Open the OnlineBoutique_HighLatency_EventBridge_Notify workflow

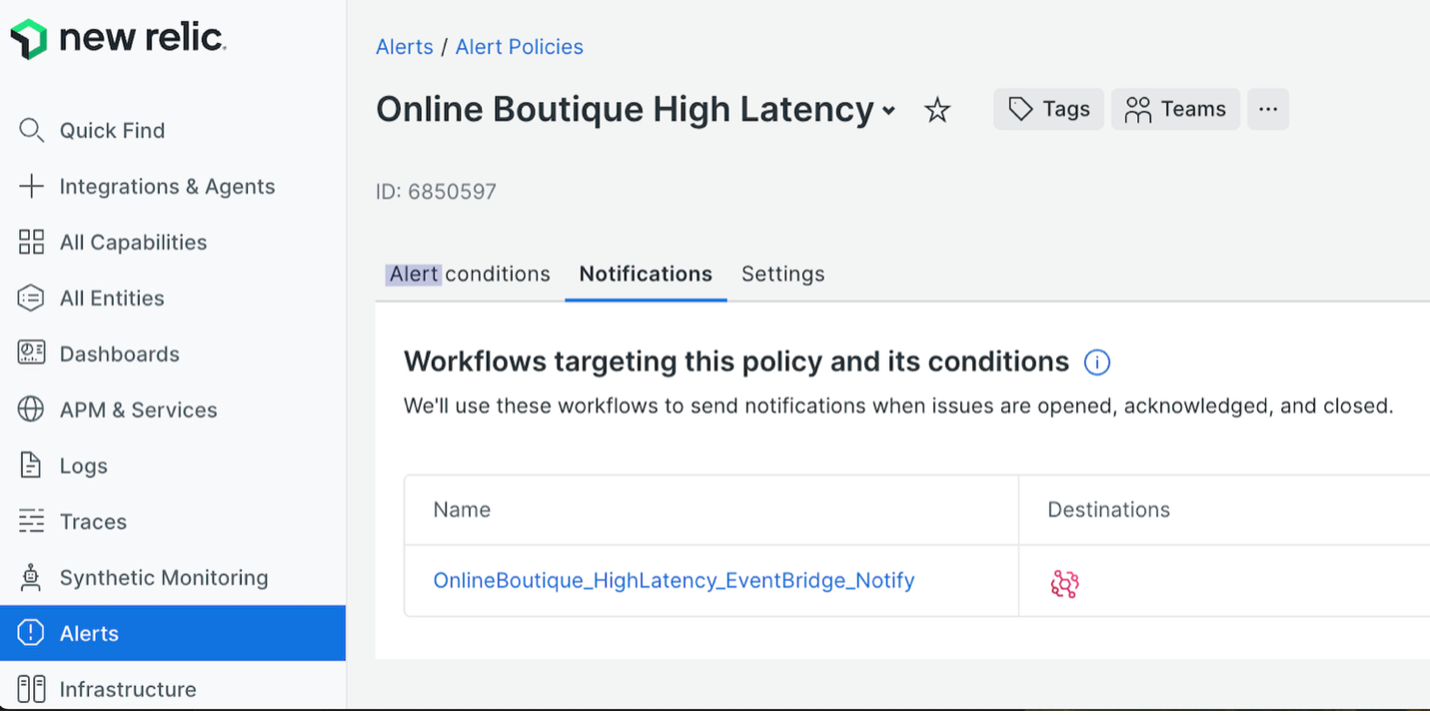coord(674,580)
